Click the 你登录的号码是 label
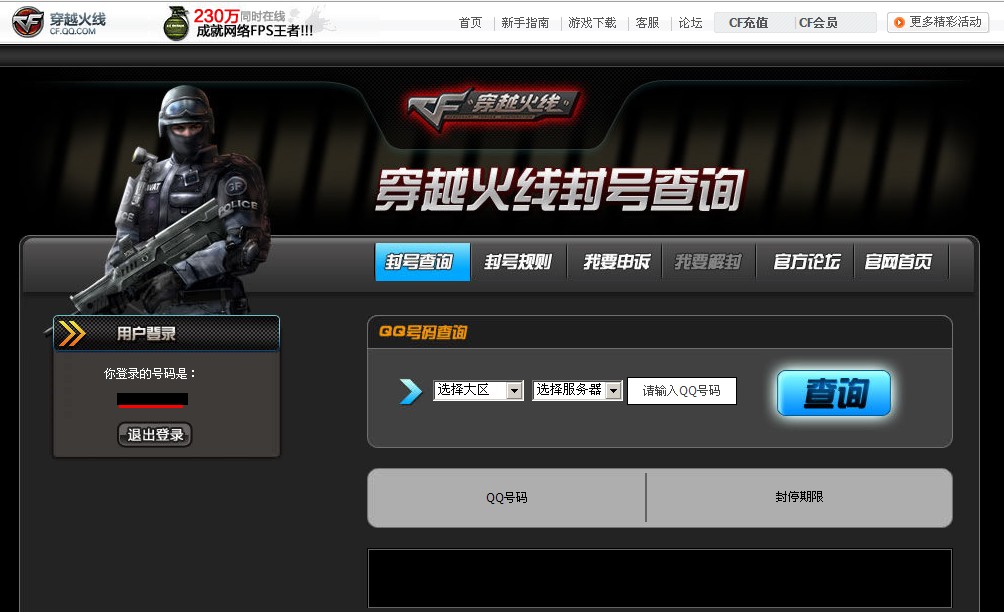Screen dimensions: 1004x612 tap(150, 373)
